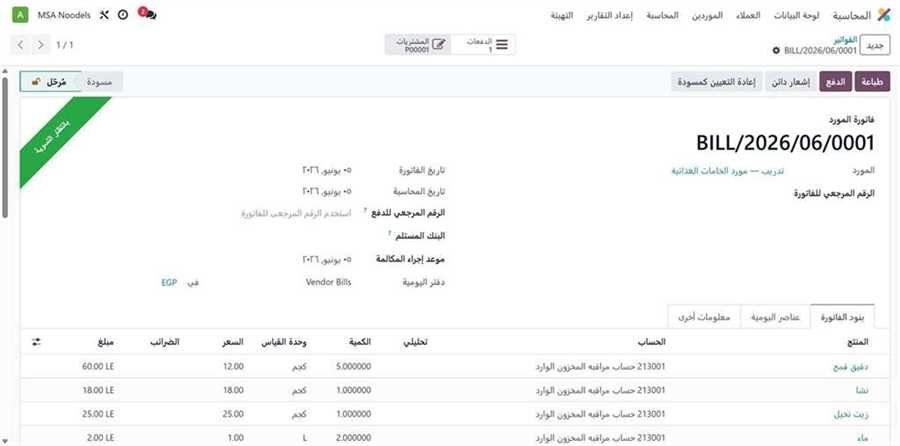Click the تاريخ الفاتورة date value

(327, 170)
